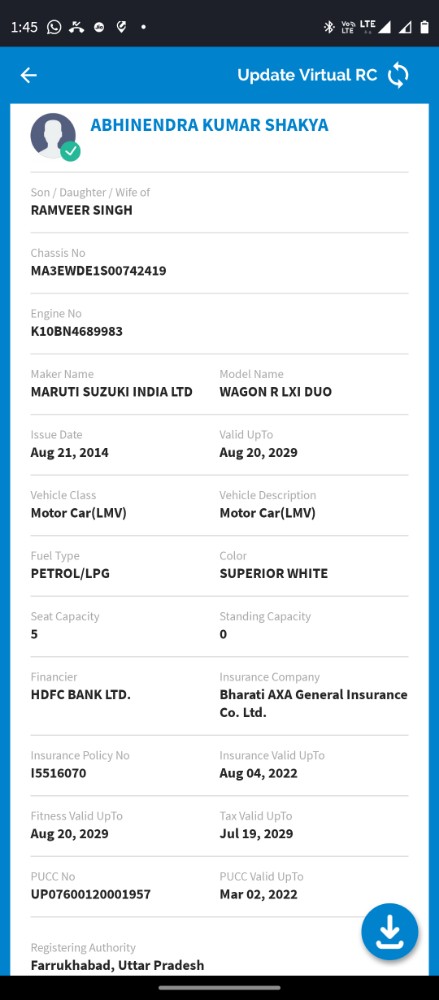The width and height of the screenshot is (439, 1000).
Task: Tap the blue download floating button
Action: coord(390,932)
